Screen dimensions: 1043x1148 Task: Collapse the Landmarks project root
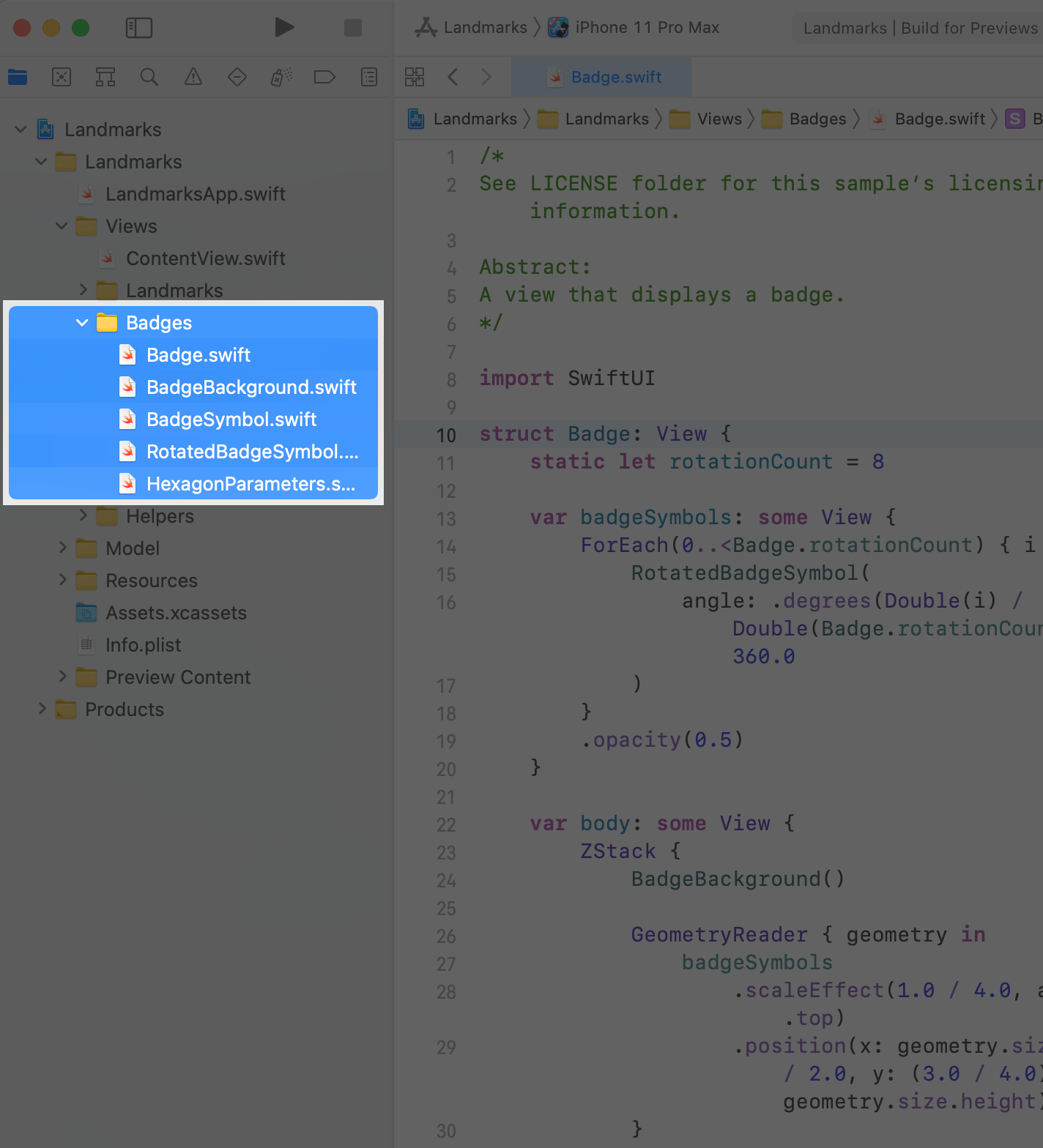(21, 130)
